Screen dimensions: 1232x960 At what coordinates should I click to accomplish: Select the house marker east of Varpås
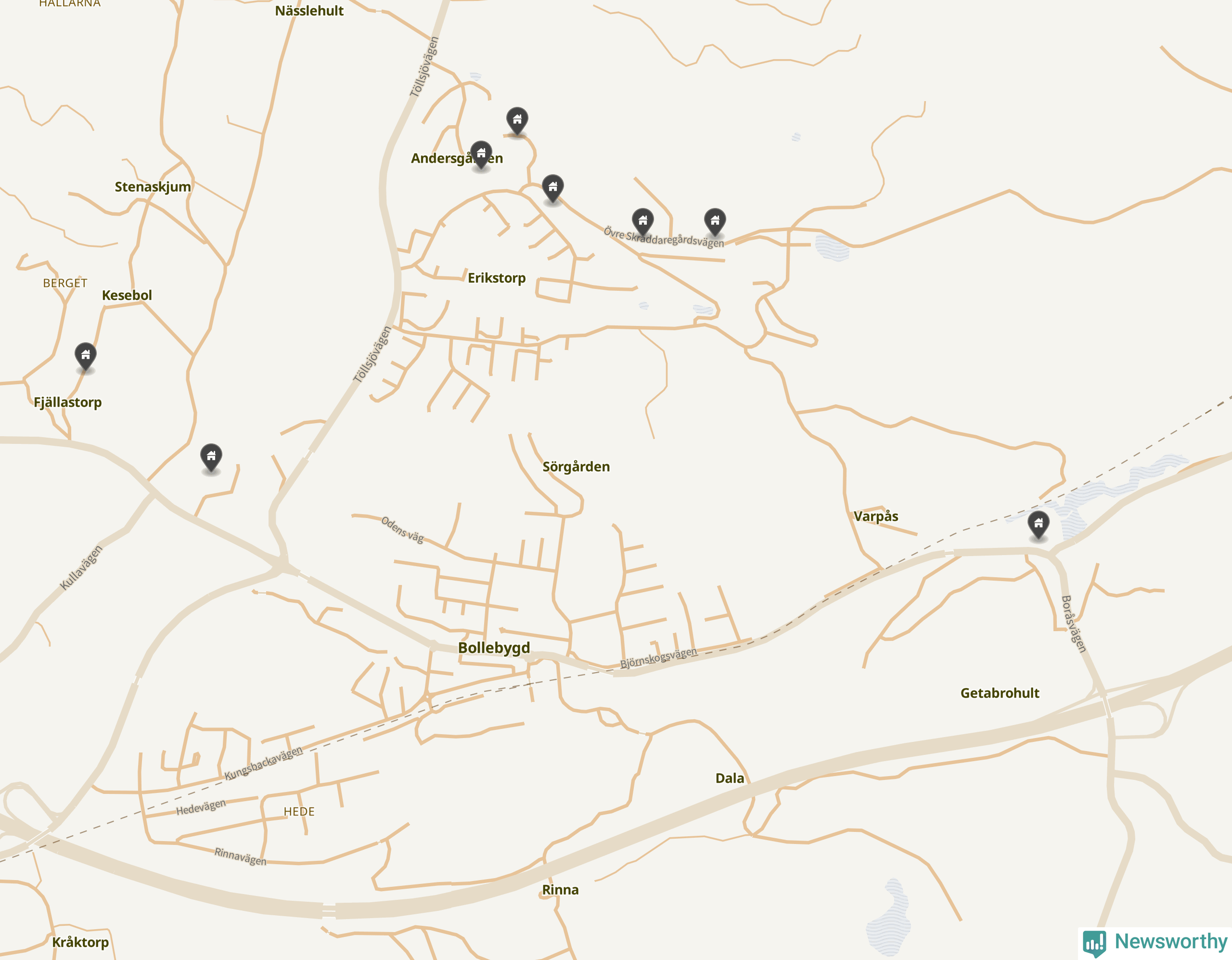tap(1038, 525)
